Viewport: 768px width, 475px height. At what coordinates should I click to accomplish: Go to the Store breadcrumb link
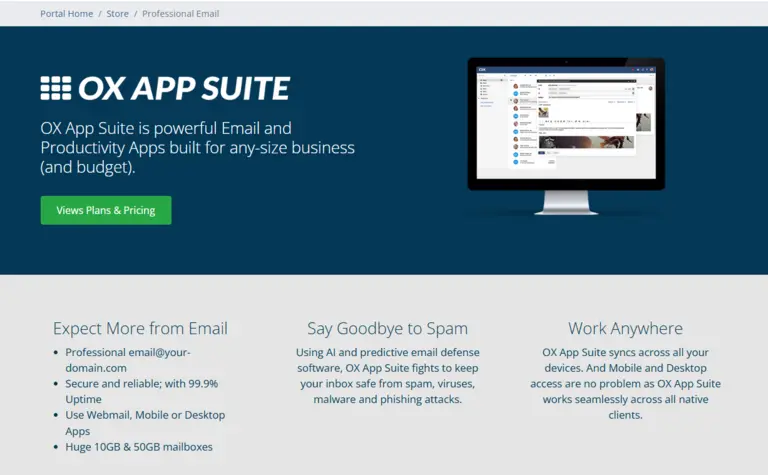pyautogui.click(x=118, y=14)
